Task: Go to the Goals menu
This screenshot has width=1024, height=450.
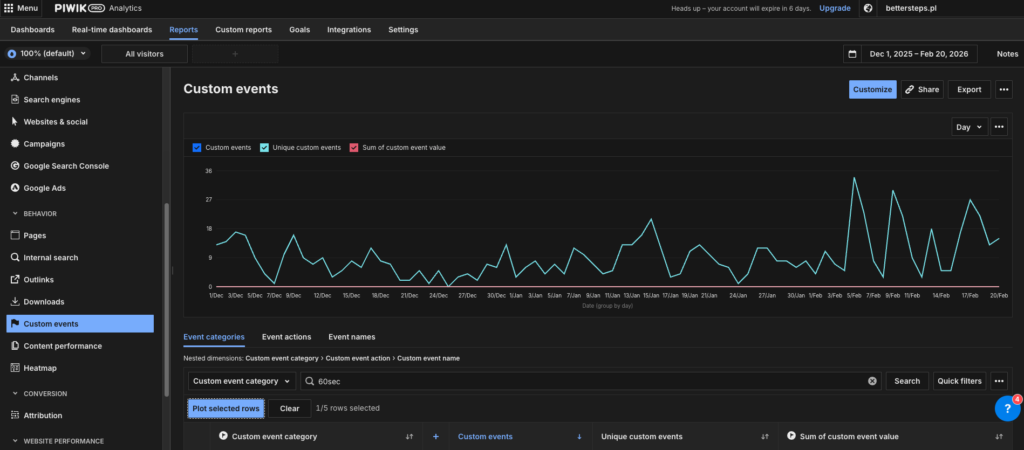Action: click(x=299, y=29)
